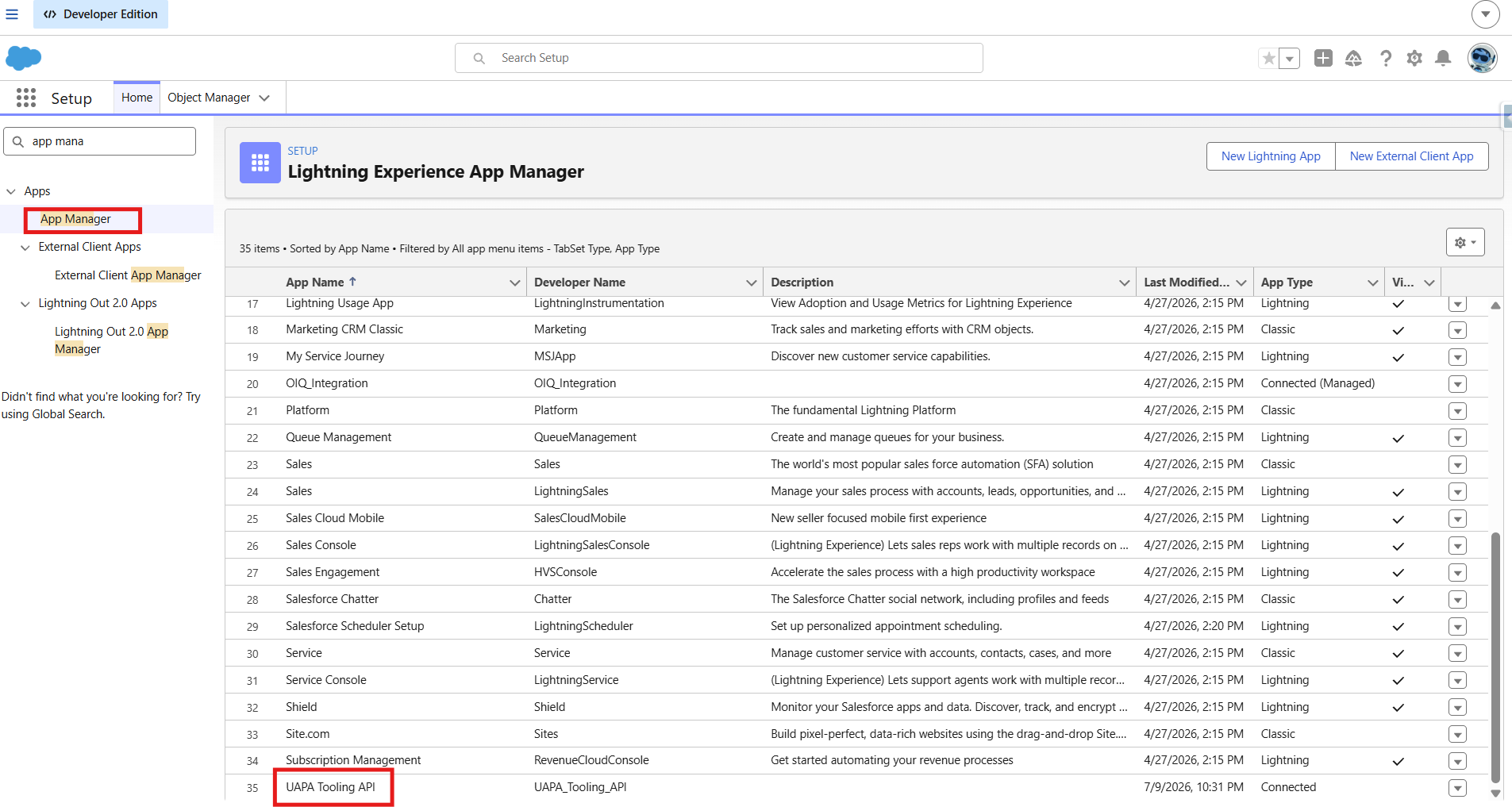Open Lightning Out 2.0 App Manager

pos(111,340)
